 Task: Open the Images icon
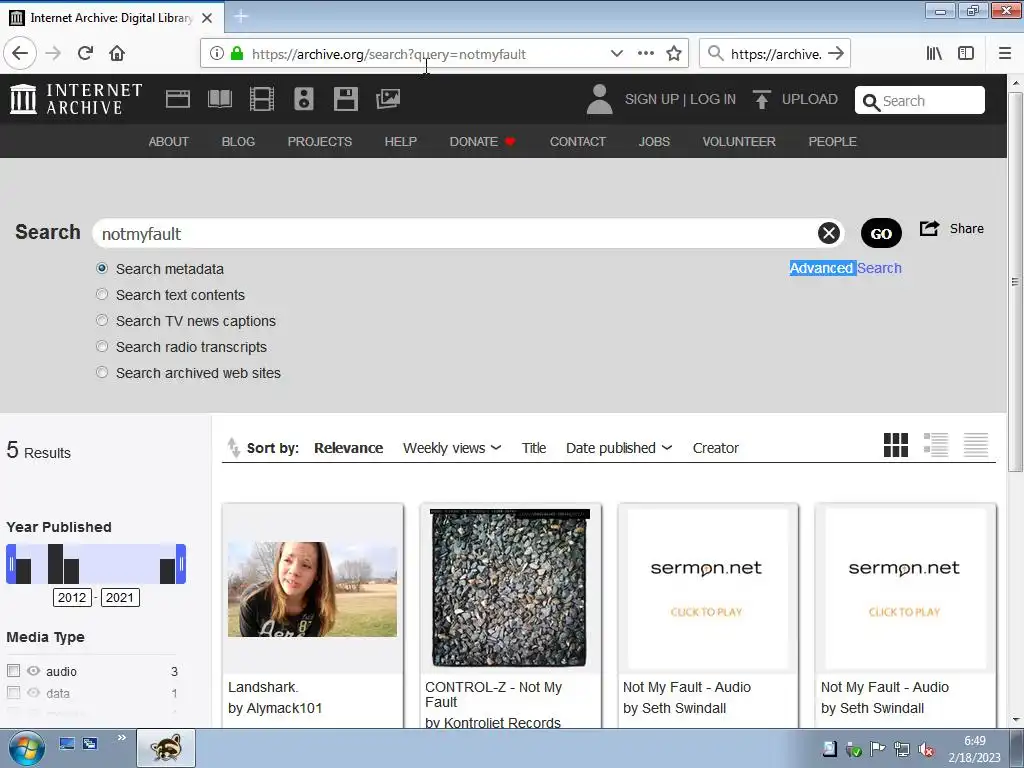(x=388, y=99)
